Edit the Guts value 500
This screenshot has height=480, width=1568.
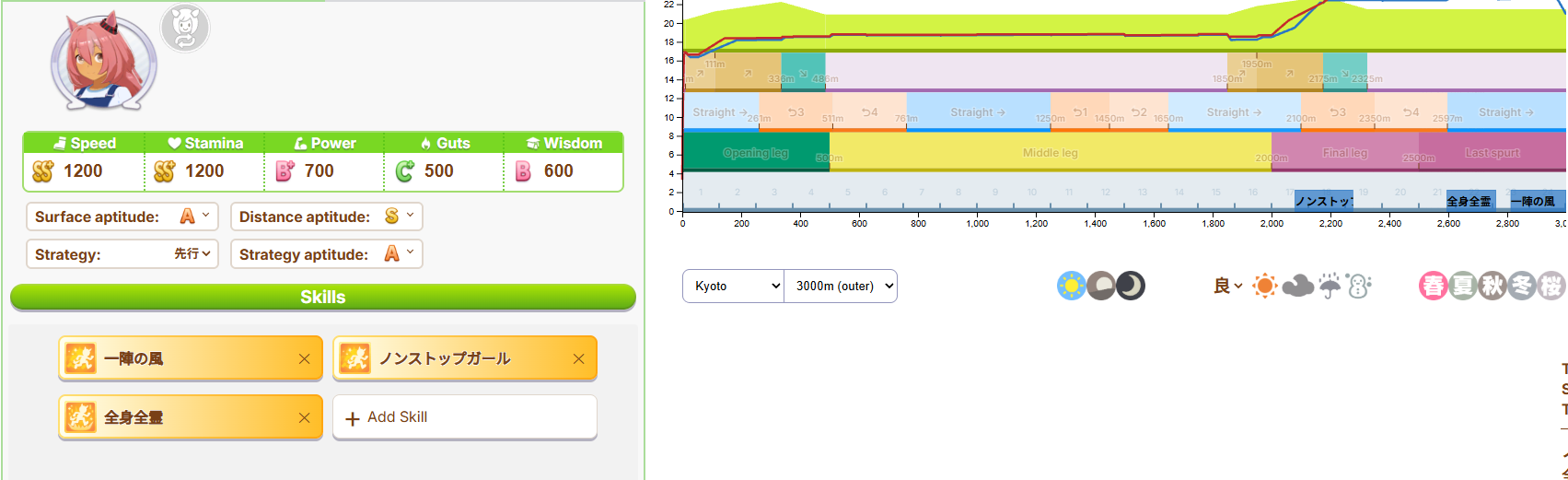coord(439,171)
